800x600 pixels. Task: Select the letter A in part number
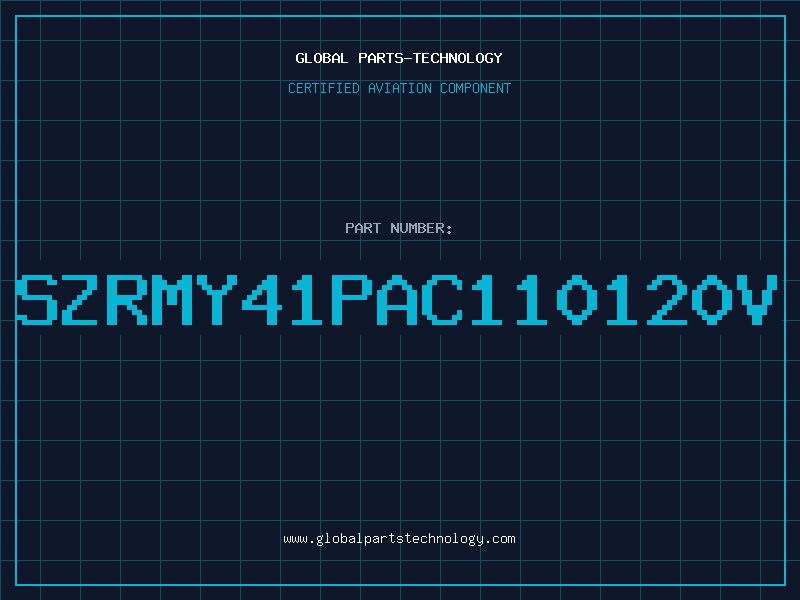point(396,299)
